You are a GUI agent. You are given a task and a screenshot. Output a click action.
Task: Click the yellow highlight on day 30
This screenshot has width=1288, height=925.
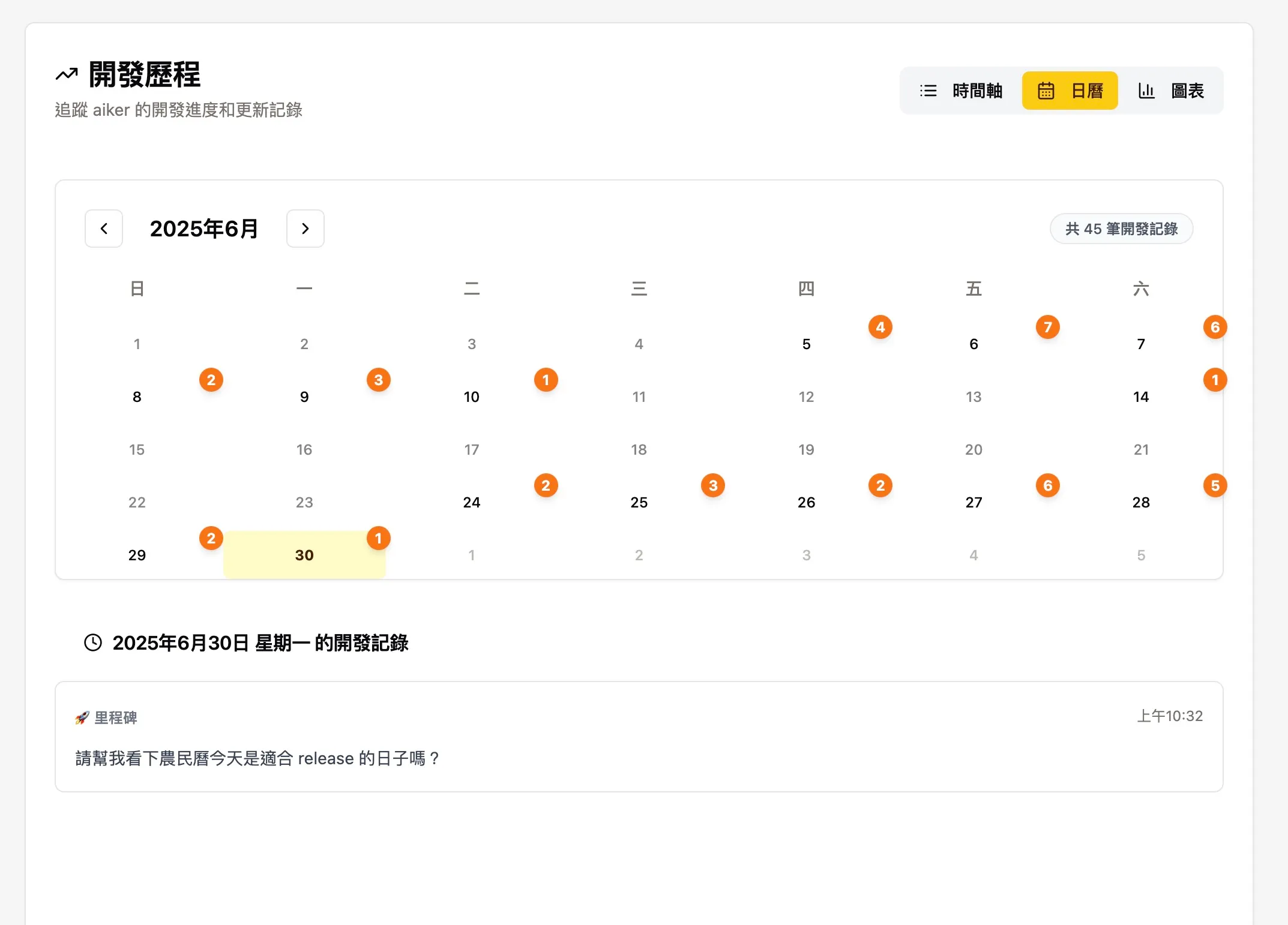(304, 555)
